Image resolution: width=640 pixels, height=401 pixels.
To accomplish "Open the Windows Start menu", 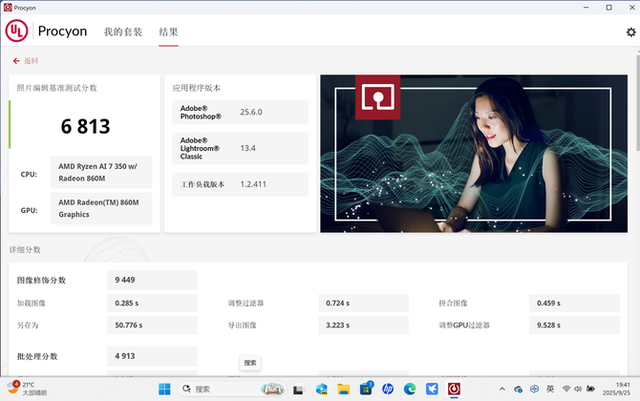I will pyautogui.click(x=166, y=388).
